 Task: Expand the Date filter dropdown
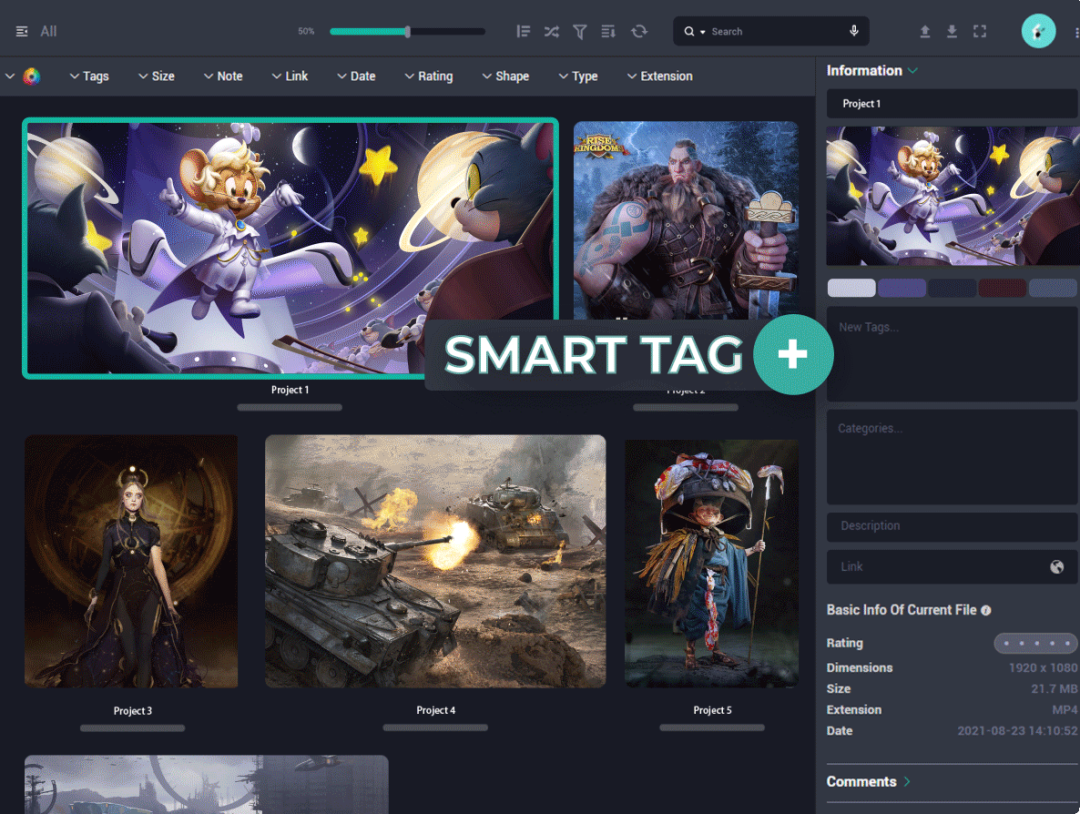tap(356, 76)
